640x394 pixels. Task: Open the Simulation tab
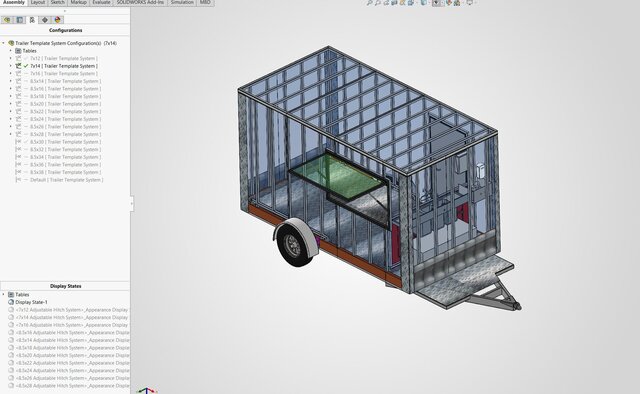pyautogui.click(x=182, y=2)
